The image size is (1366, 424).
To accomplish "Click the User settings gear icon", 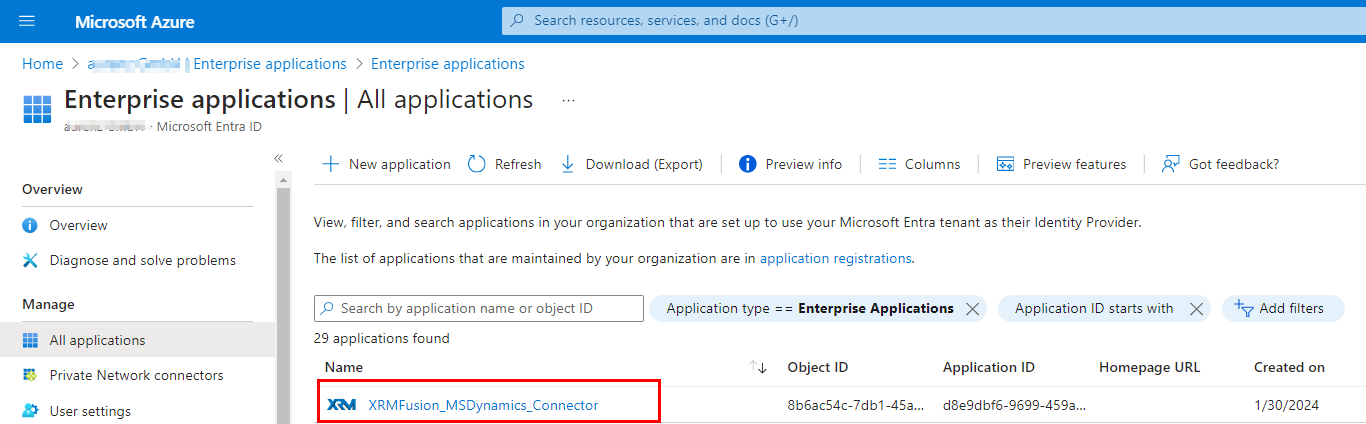I will click(30, 411).
